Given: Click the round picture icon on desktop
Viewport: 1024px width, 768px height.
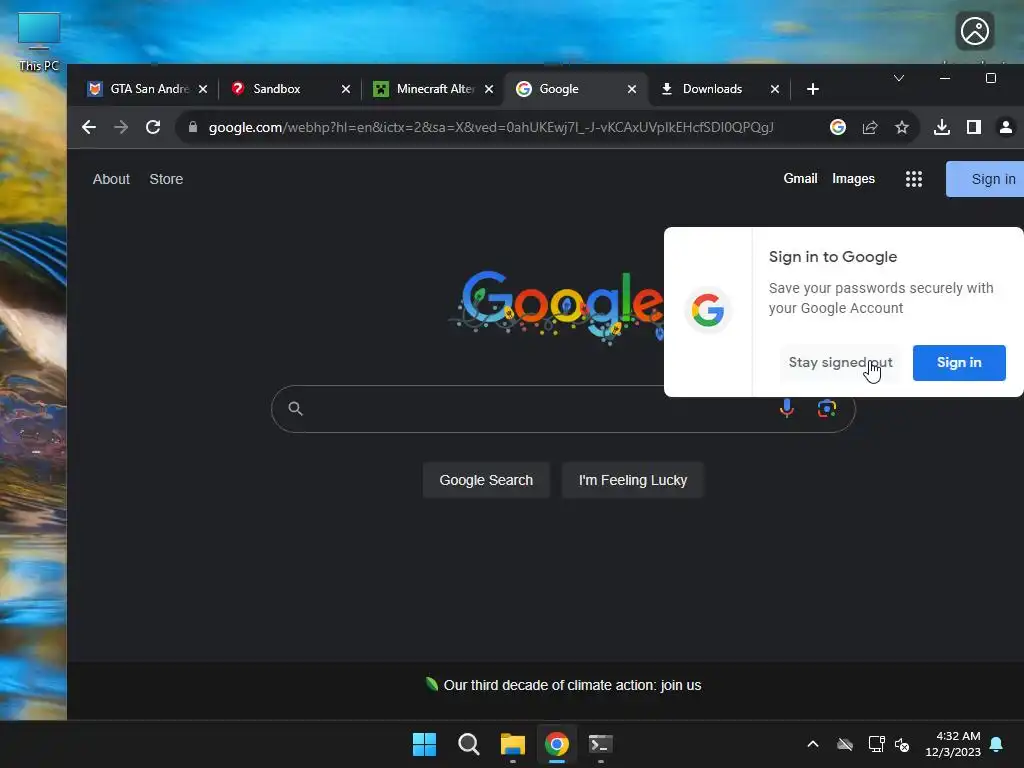Looking at the screenshot, I should click(x=975, y=31).
